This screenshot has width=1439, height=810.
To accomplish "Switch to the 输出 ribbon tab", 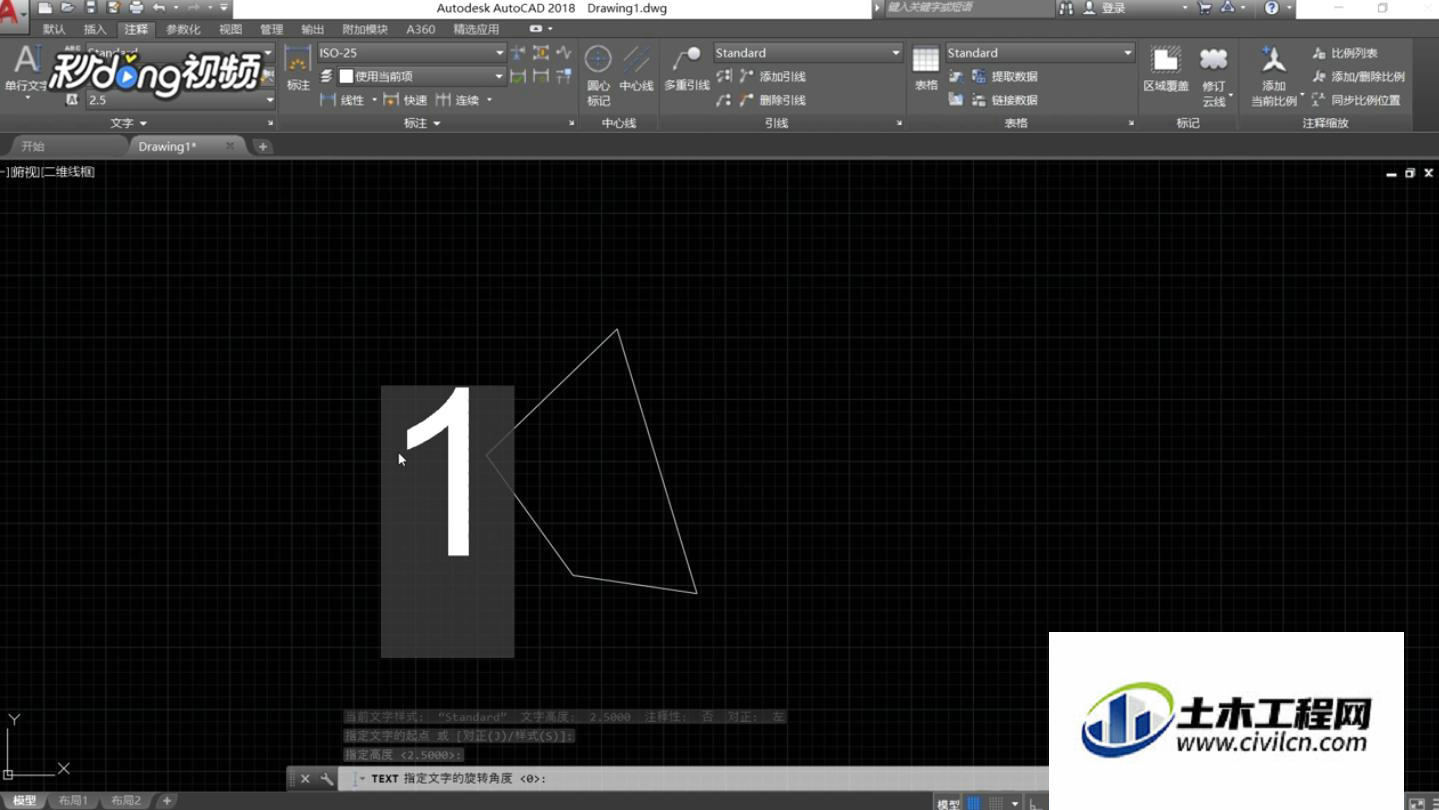I will [313, 30].
